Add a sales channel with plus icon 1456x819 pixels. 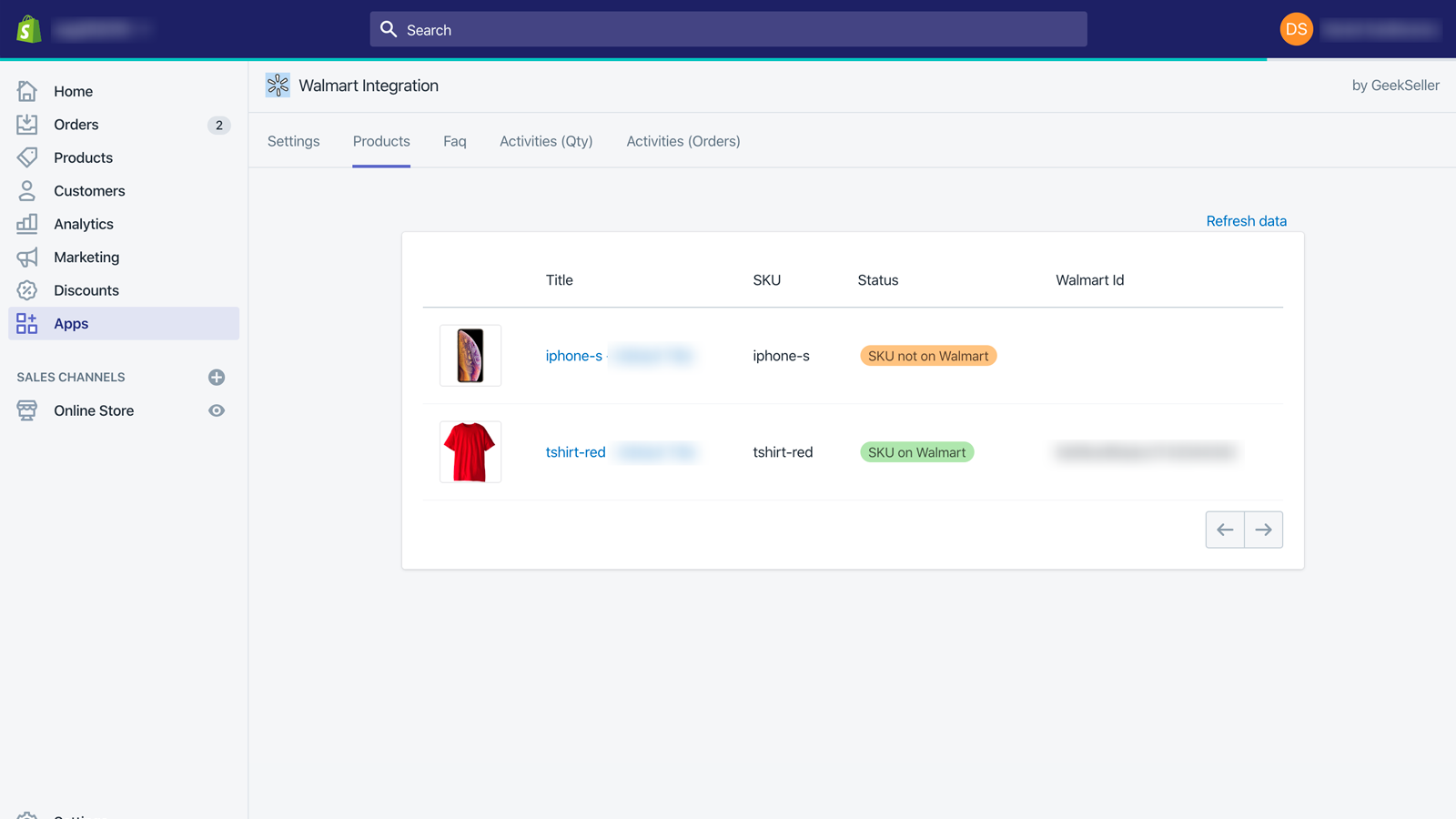(217, 378)
